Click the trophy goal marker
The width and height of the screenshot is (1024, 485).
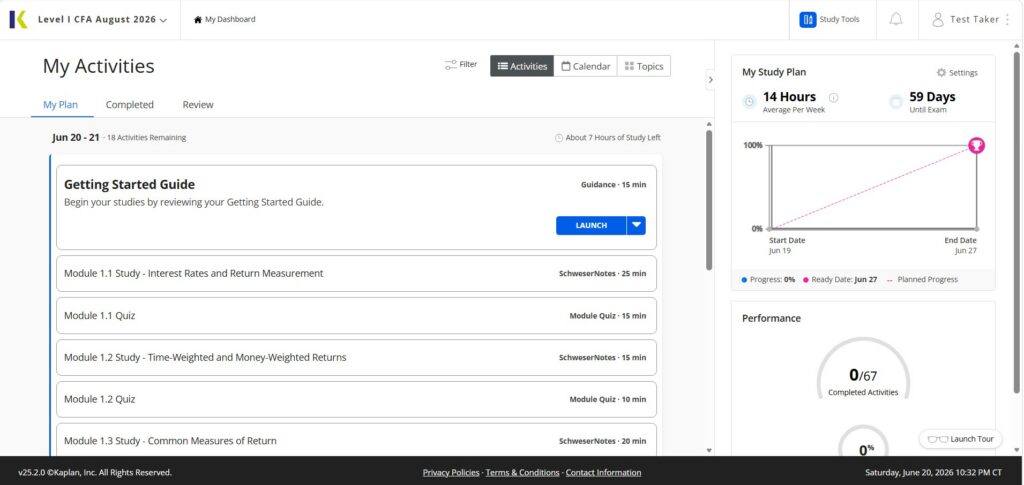coord(976,146)
